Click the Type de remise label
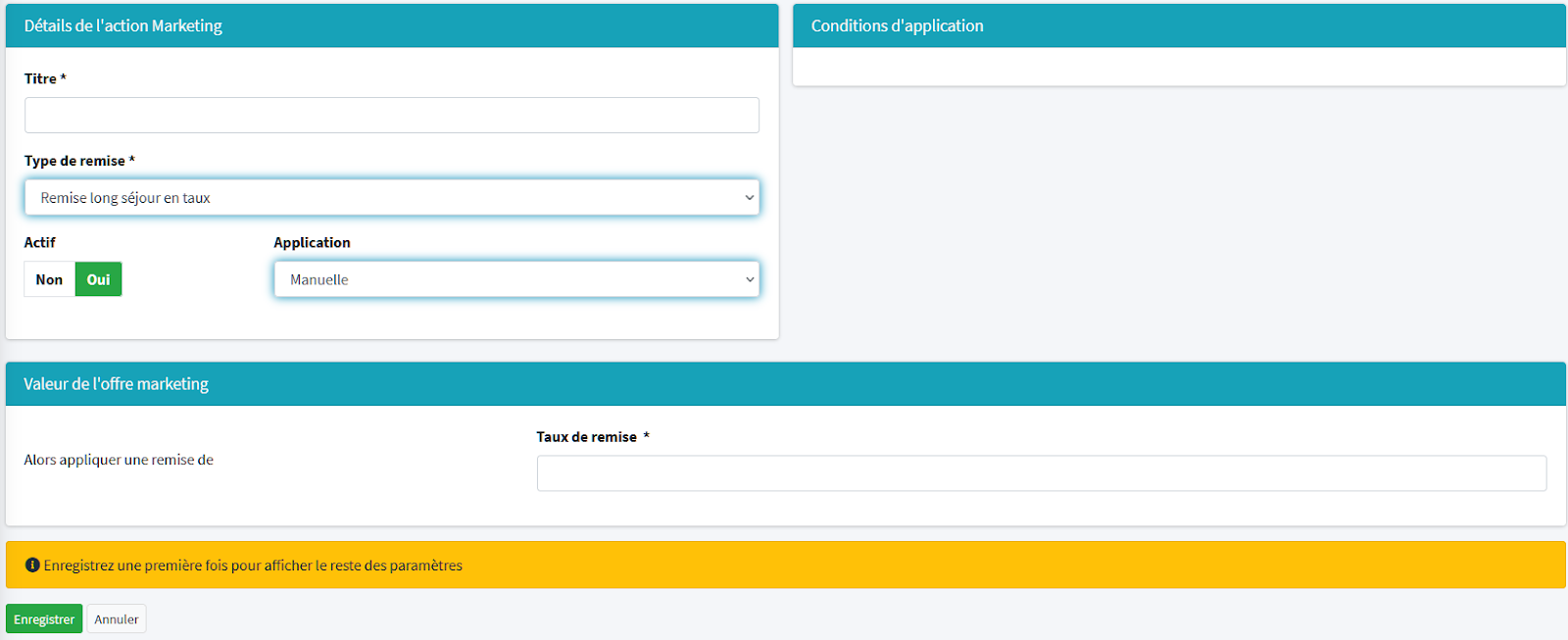 click(74, 162)
